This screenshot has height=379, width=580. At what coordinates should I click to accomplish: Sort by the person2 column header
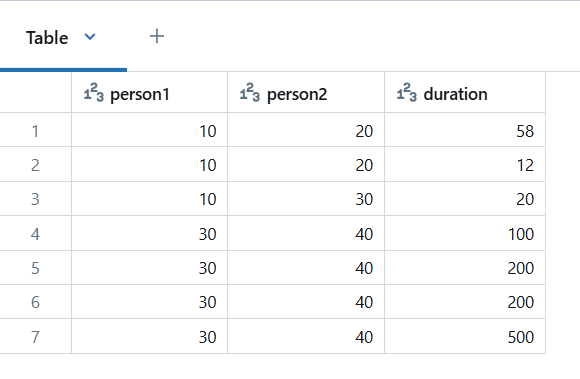pos(306,92)
